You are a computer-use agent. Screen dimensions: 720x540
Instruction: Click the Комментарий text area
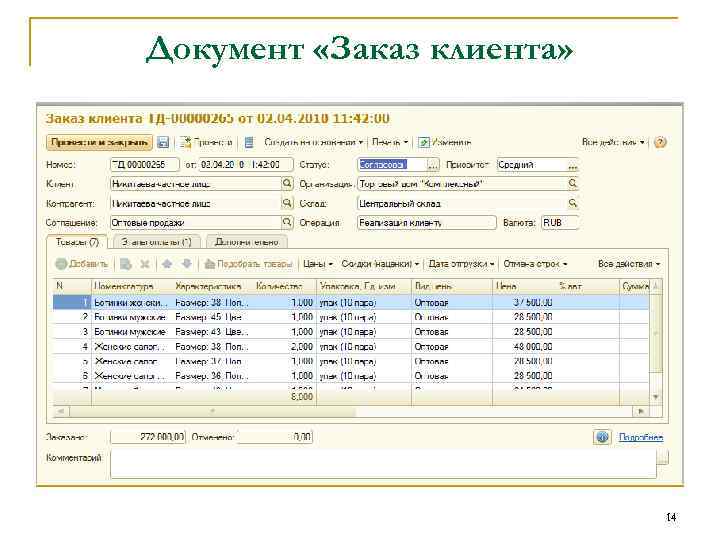(x=383, y=464)
